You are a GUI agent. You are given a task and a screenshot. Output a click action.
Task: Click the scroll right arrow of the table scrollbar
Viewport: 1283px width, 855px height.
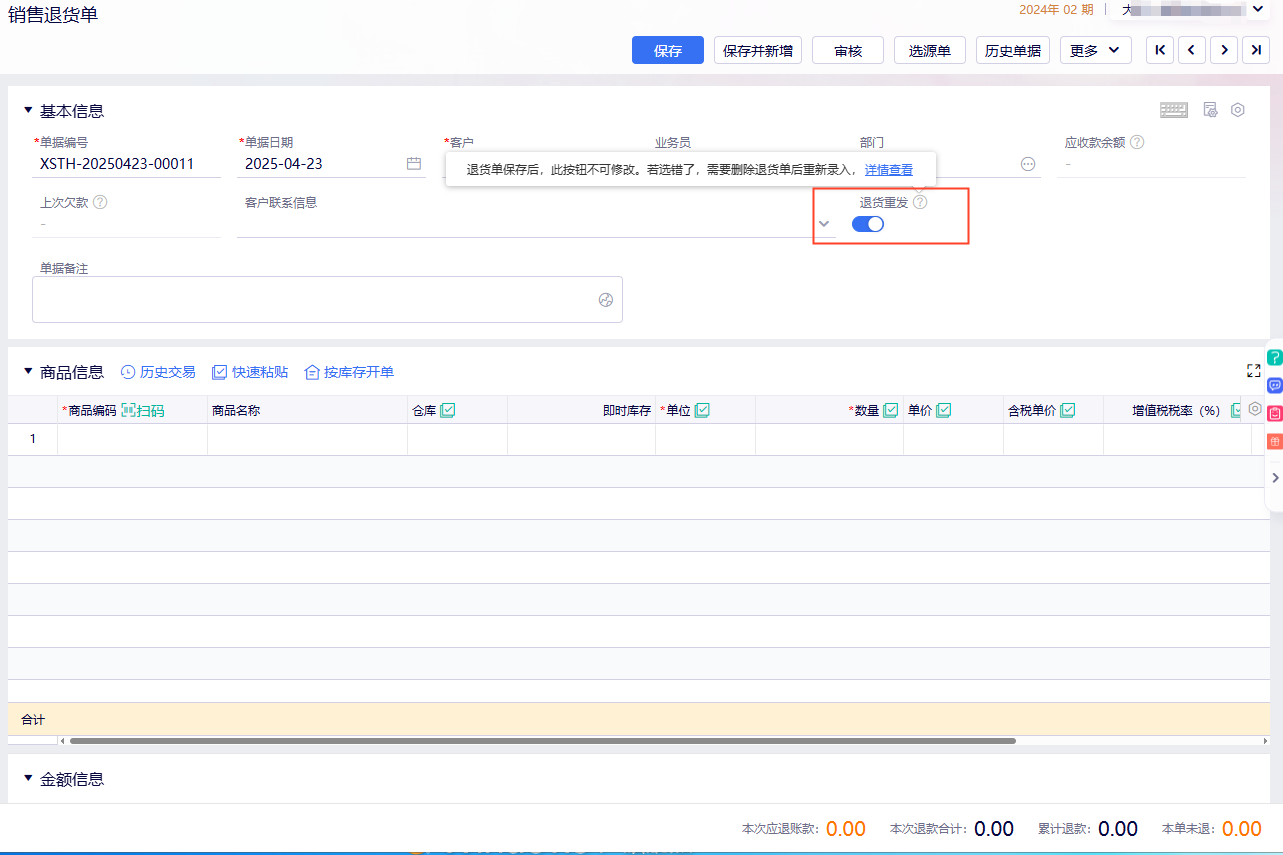tap(1265, 741)
